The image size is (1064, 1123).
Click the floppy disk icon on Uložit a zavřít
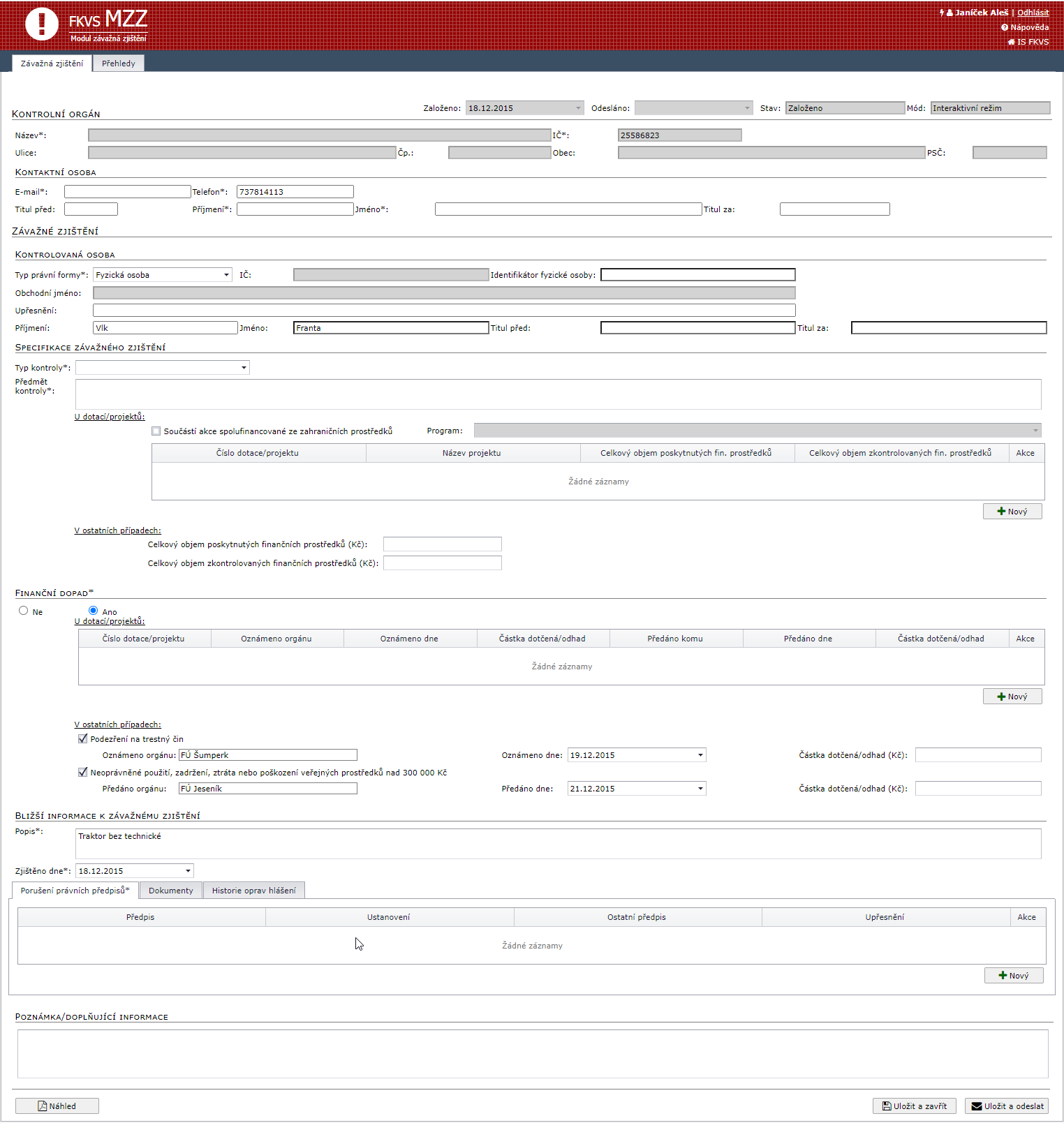point(887,1106)
